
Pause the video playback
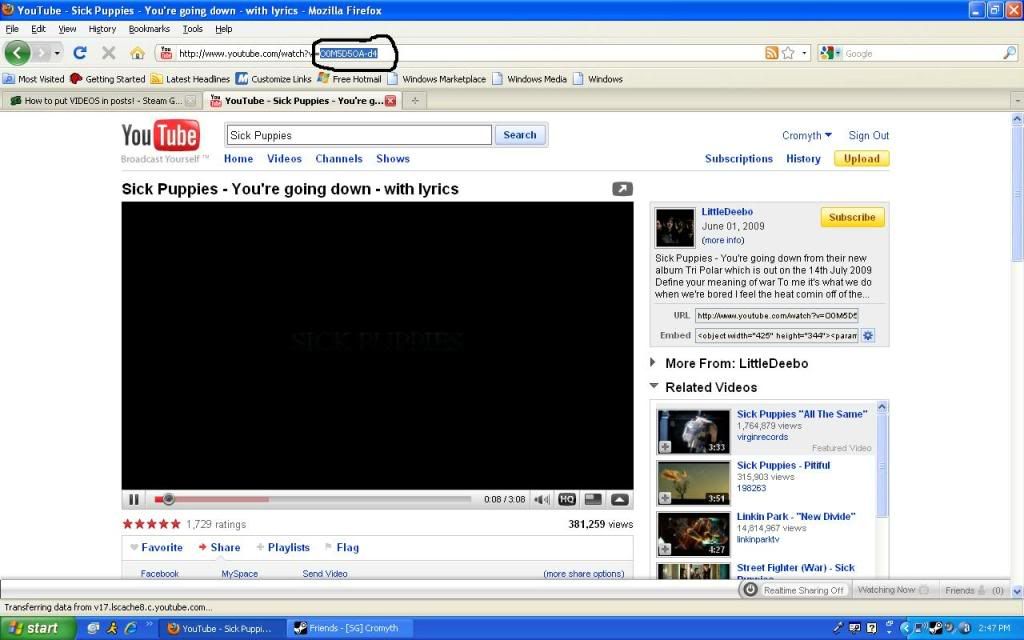point(134,499)
